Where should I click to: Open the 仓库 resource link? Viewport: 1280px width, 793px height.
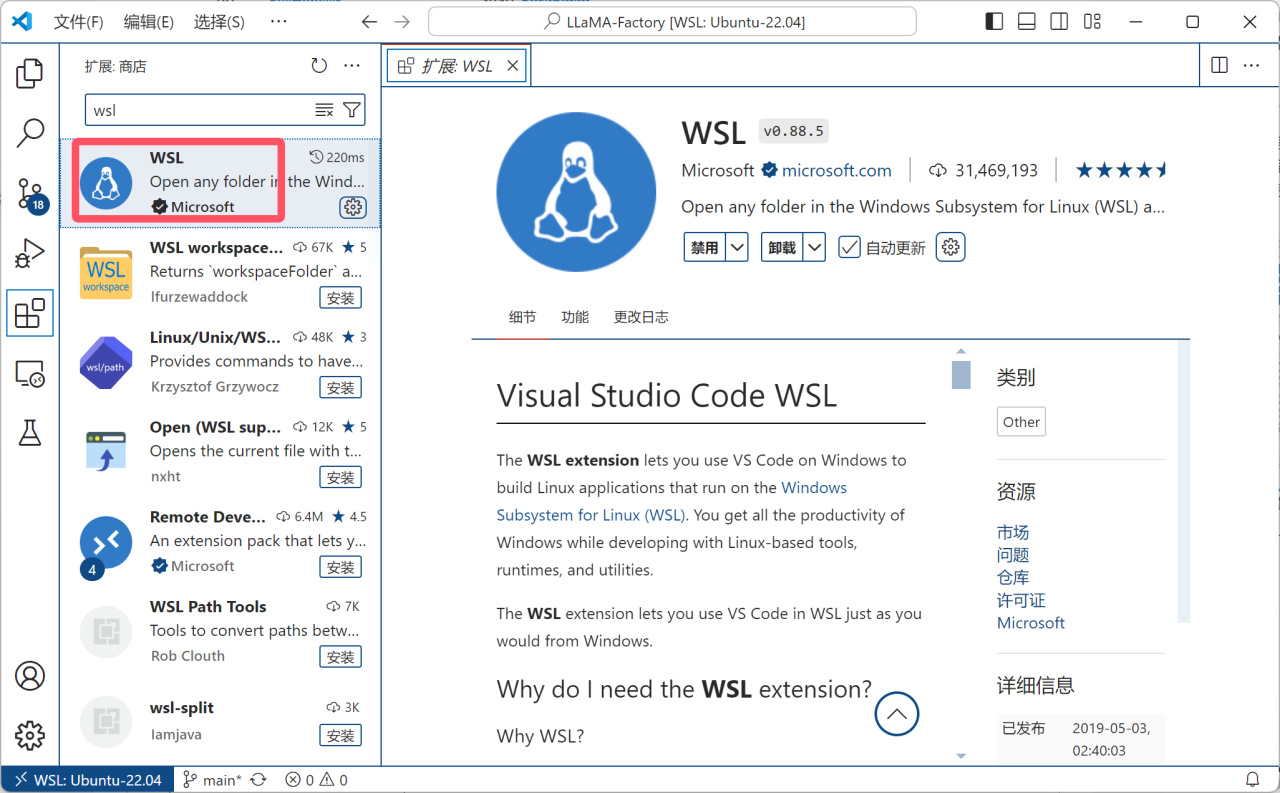(x=1013, y=577)
